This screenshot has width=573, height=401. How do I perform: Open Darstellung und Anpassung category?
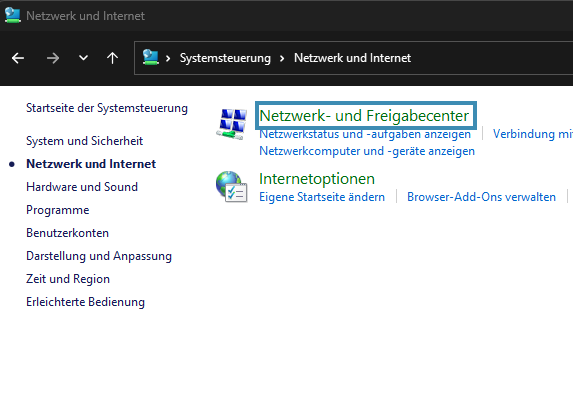click(99, 256)
